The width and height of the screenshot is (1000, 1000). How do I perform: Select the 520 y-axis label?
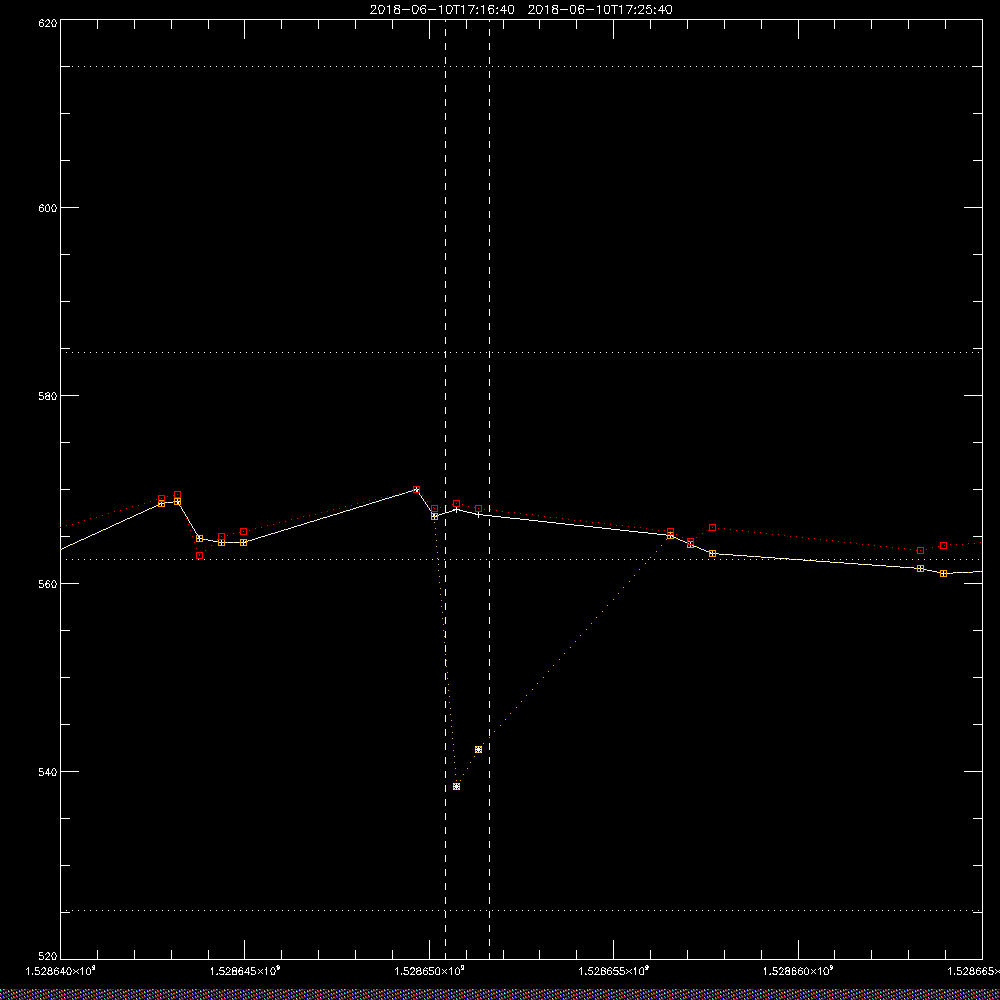point(48,957)
